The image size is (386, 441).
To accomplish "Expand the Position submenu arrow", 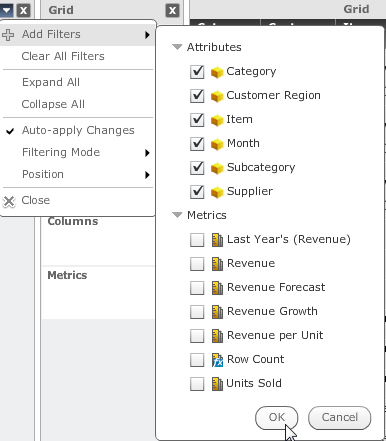I will 147,175.
